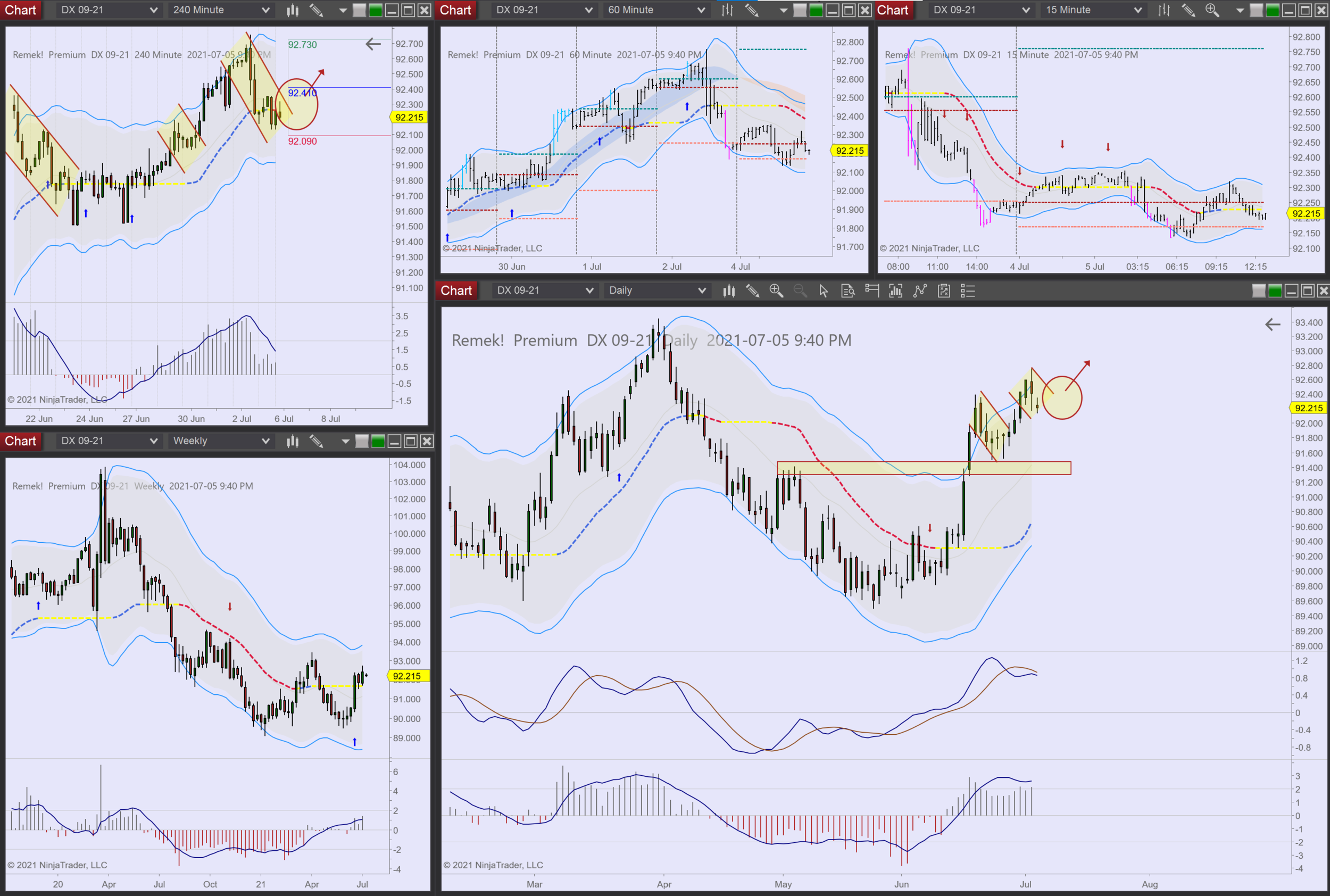Open Properties list icon on Daily toolbar

click(967, 291)
